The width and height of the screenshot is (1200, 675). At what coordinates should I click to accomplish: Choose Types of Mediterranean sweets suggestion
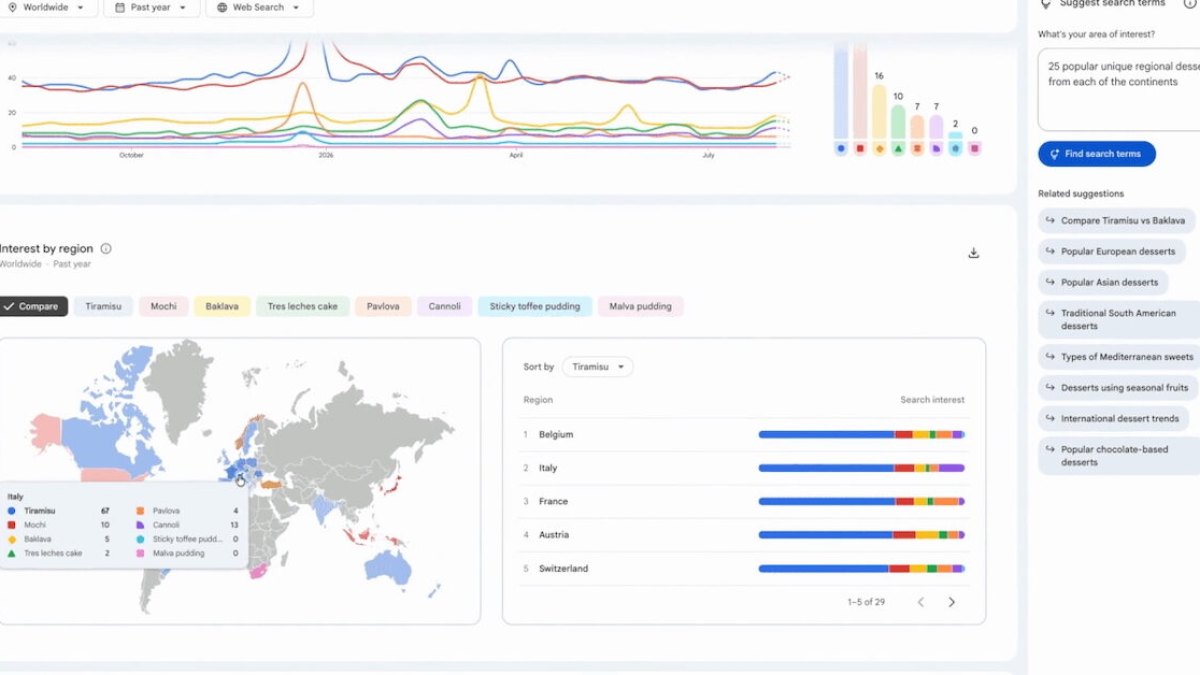pos(1119,357)
